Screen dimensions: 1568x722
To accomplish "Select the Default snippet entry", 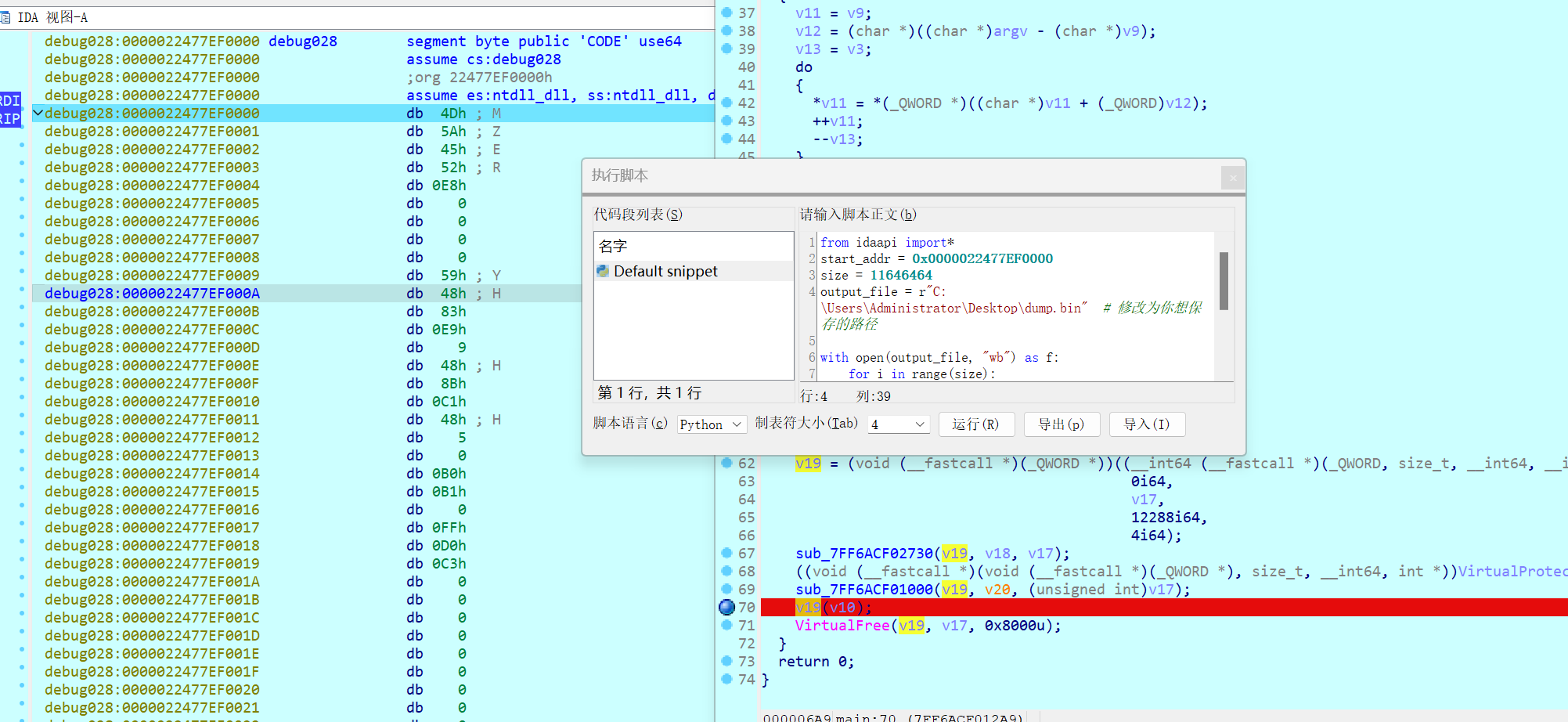I will pos(694,271).
